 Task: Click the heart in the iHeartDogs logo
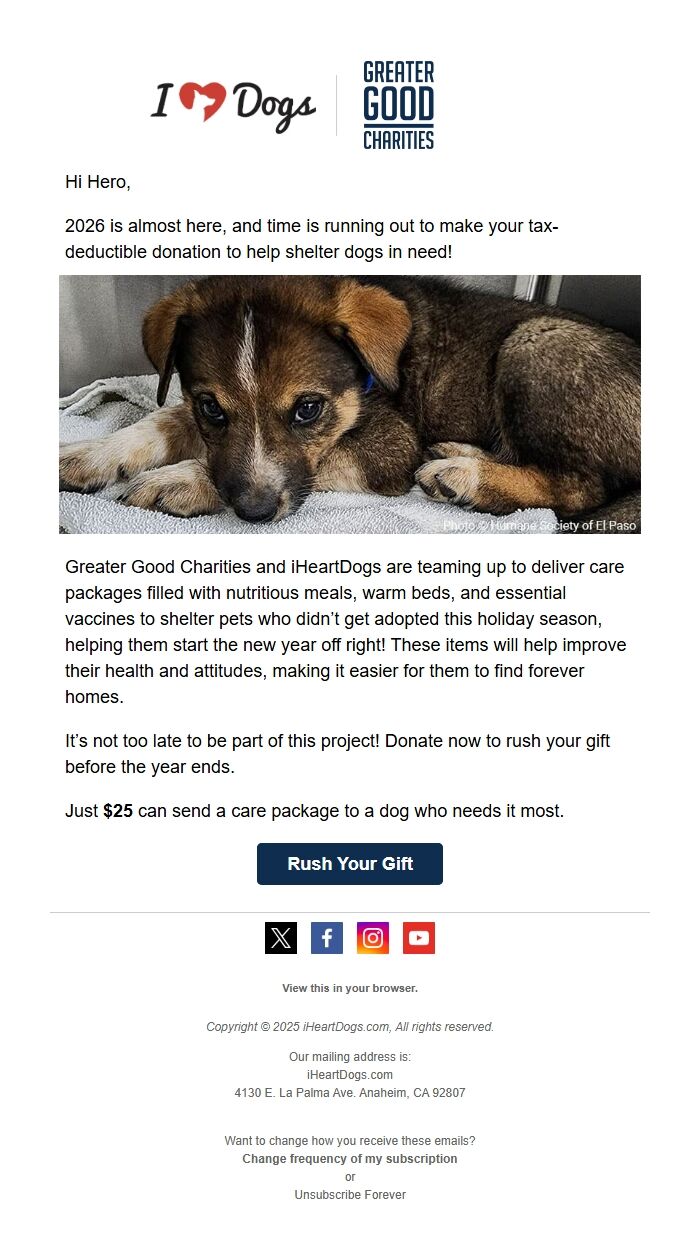205,98
